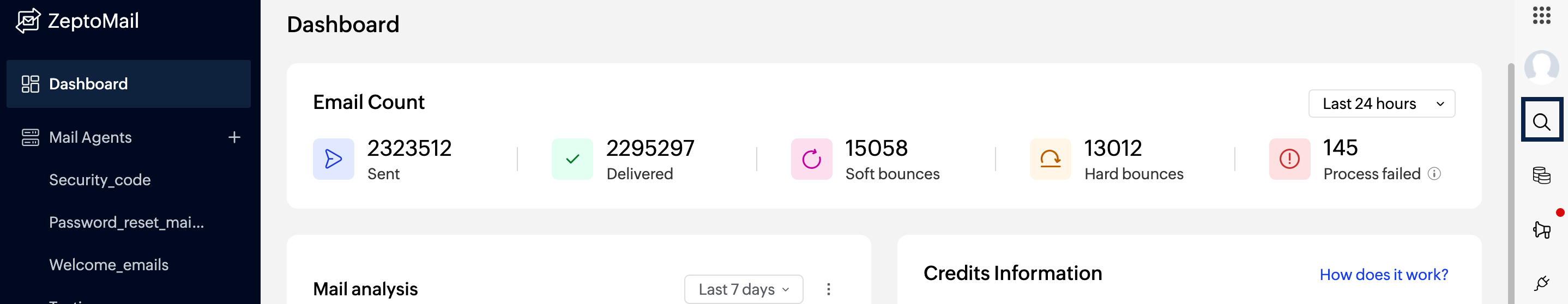Image resolution: width=1568 pixels, height=304 pixels.
Task: Open the user profile avatar
Action: coord(1541,68)
